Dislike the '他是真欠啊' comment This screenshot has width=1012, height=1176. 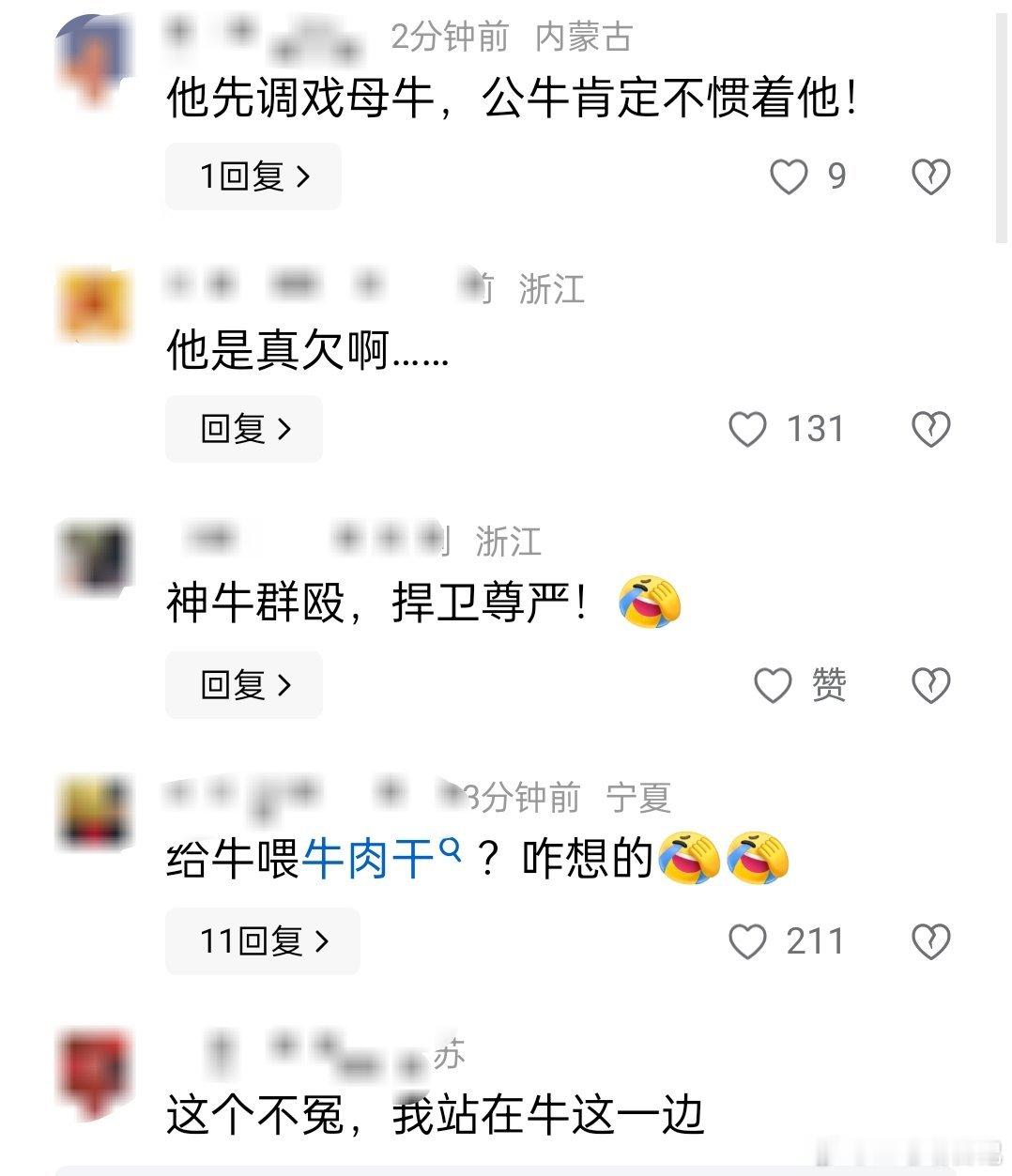[931, 430]
